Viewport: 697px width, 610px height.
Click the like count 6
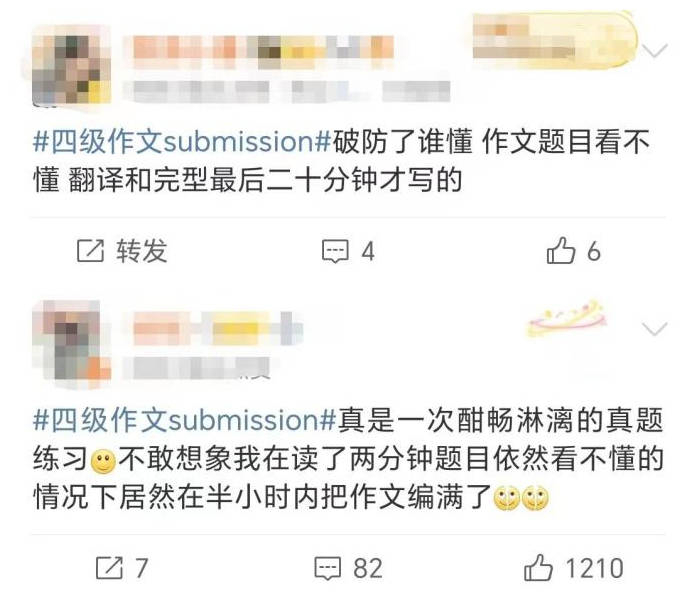click(594, 252)
